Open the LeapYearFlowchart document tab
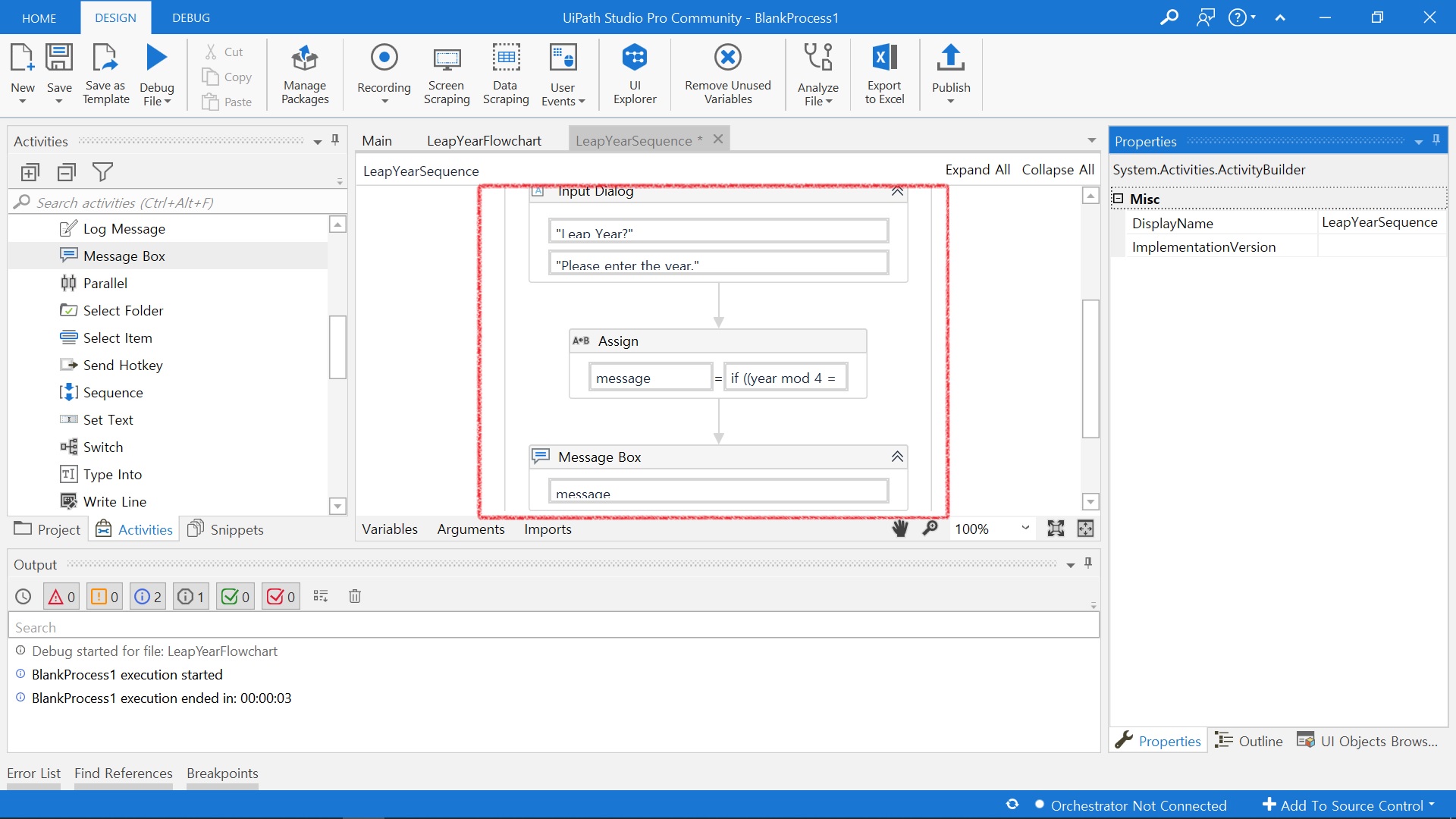The height and width of the screenshot is (819, 1456). pyautogui.click(x=484, y=140)
